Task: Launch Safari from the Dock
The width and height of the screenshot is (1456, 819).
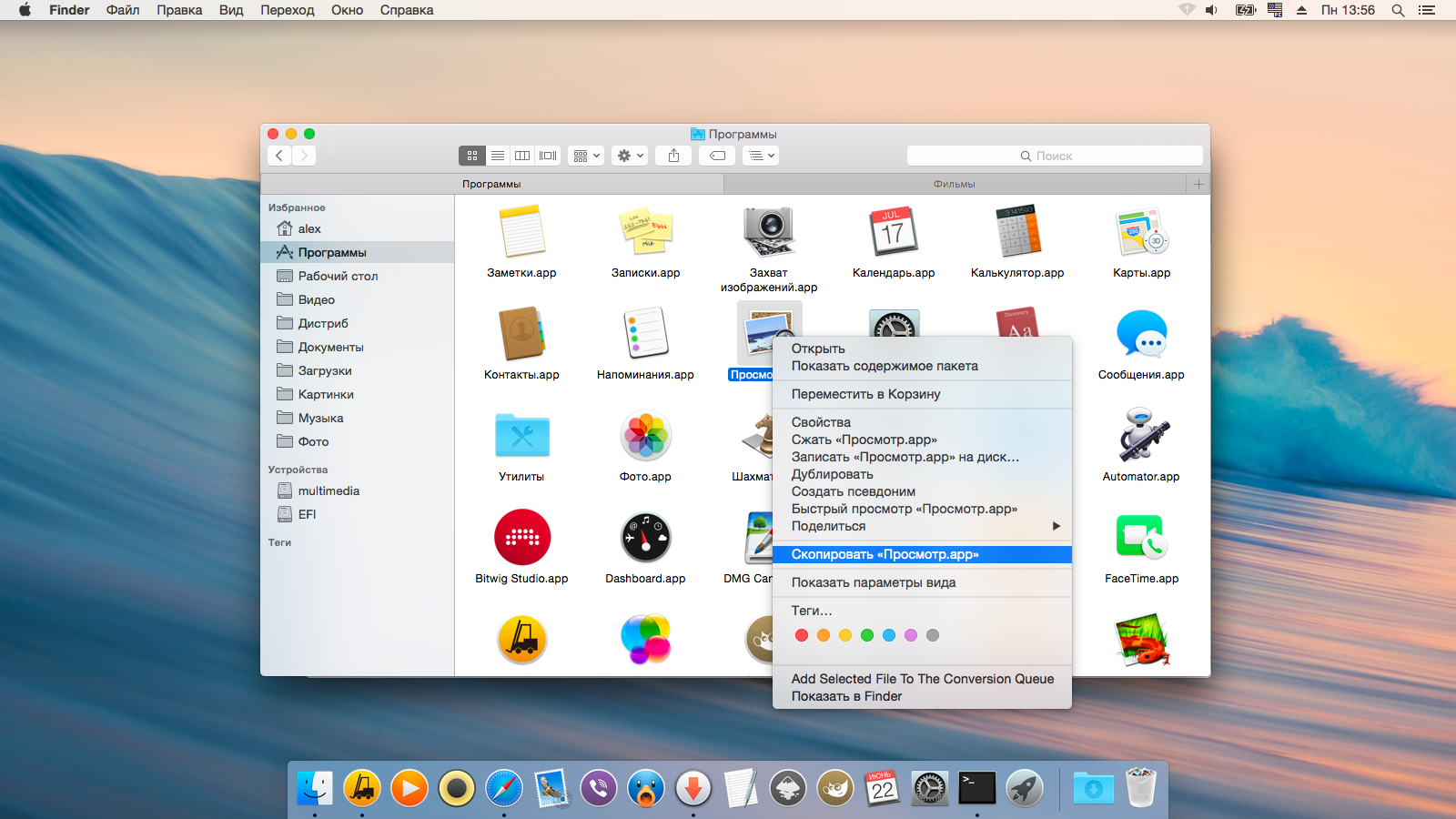Action: [x=504, y=788]
